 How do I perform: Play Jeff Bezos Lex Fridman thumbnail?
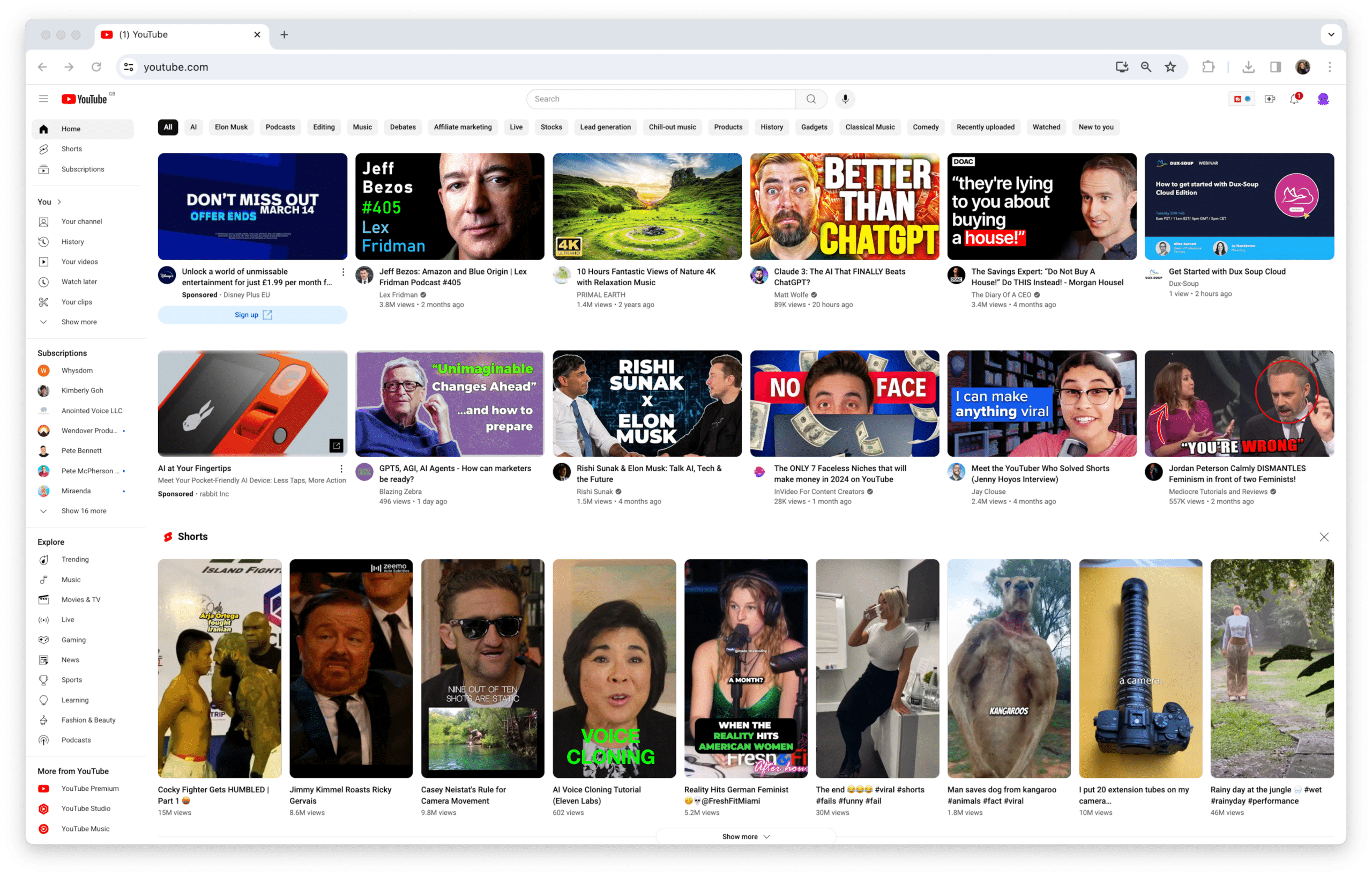450,206
